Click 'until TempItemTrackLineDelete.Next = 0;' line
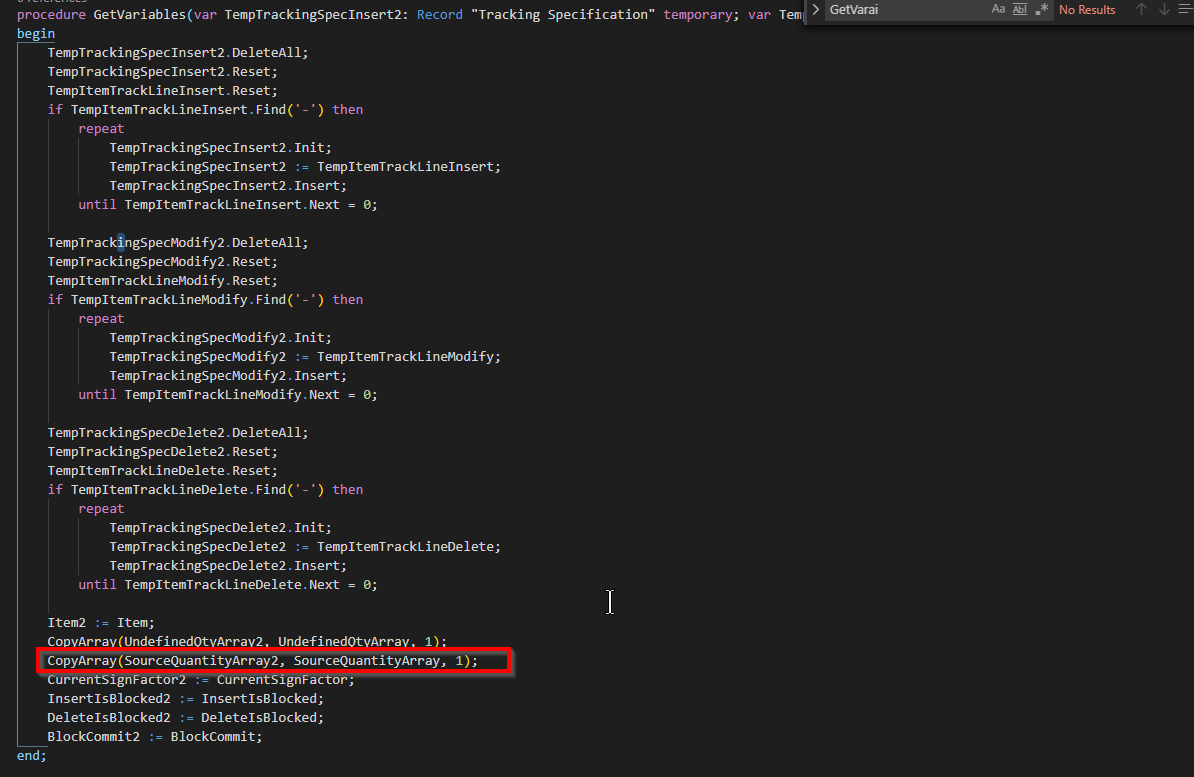 coord(228,585)
